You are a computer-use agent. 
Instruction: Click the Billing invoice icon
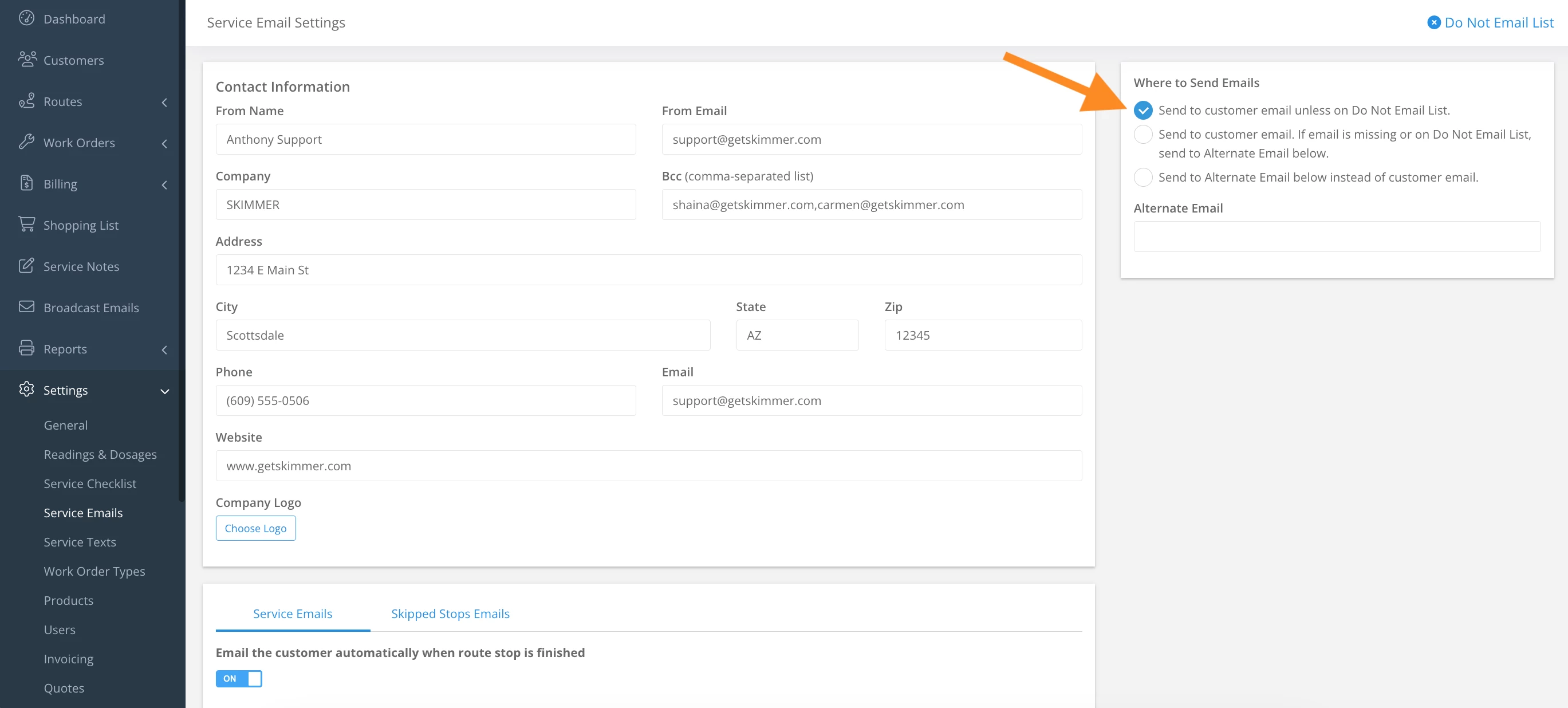(x=26, y=183)
